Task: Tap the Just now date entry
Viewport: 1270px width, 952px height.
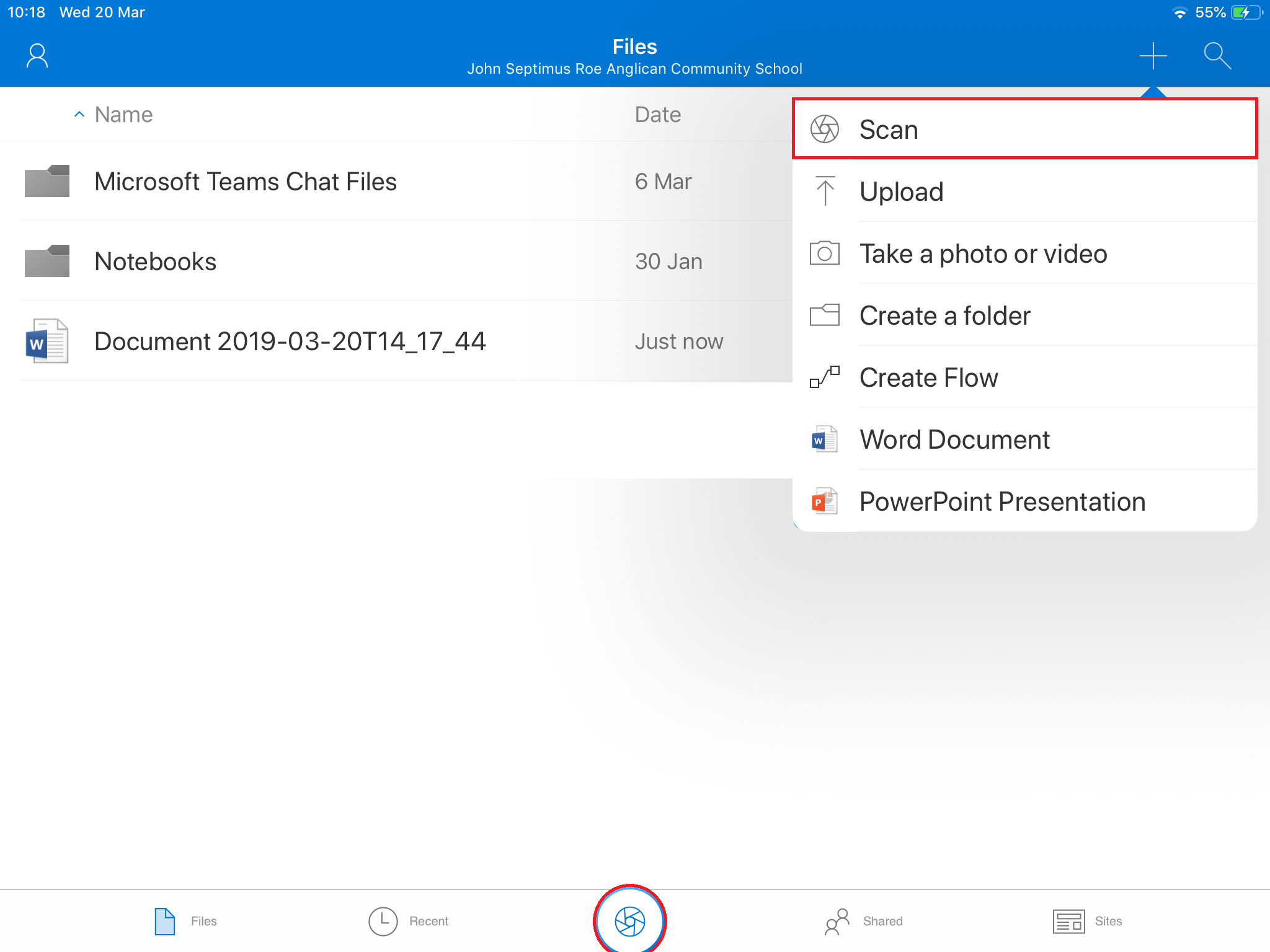Action: [x=678, y=342]
